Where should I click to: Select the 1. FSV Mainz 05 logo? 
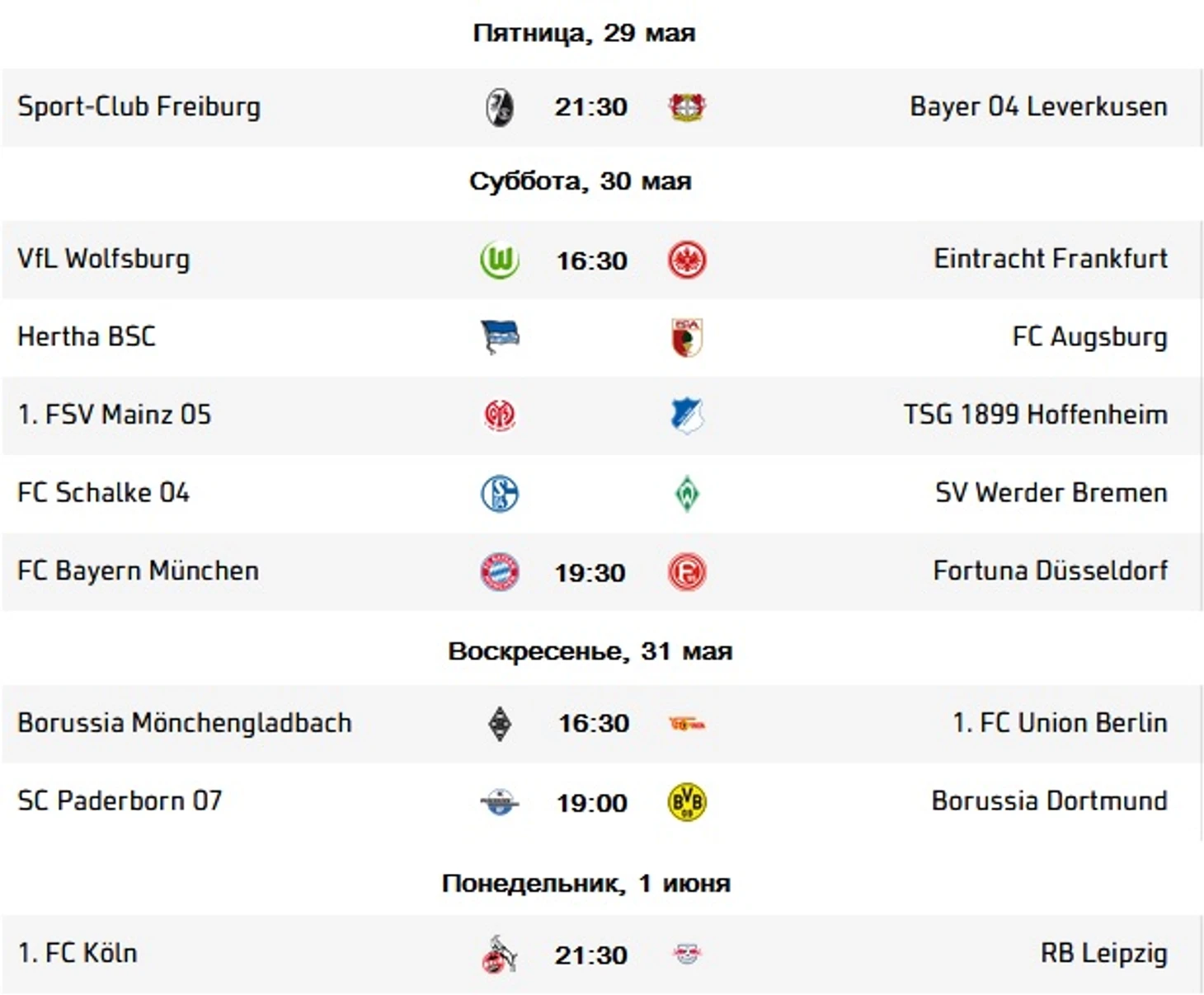pos(500,415)
